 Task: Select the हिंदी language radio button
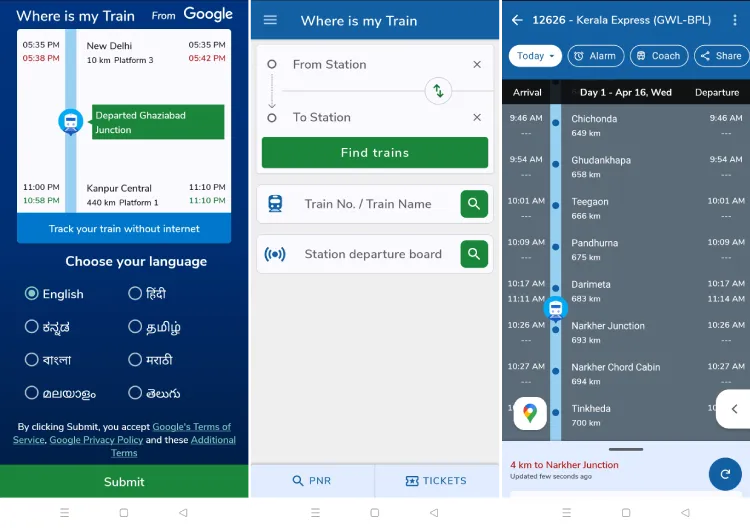click(x=135, y=294)
